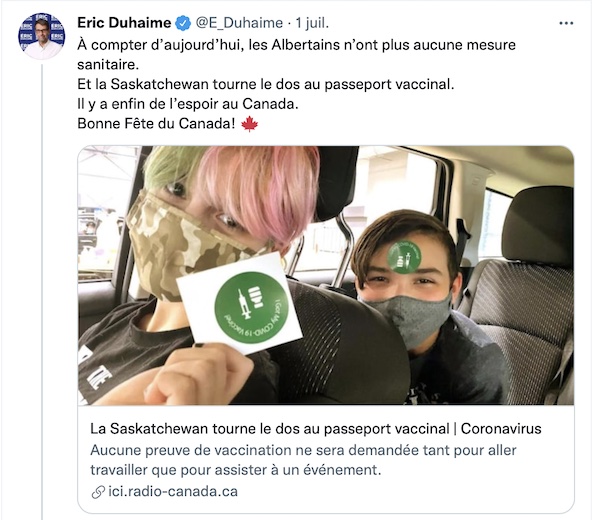Screen dimensions: 600x520
Task: Open the @E_Duhaime handle link
Action: point(239,23)
